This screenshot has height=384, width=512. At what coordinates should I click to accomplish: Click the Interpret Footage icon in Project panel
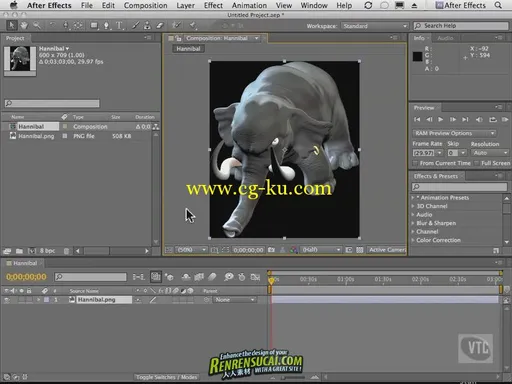7,251
